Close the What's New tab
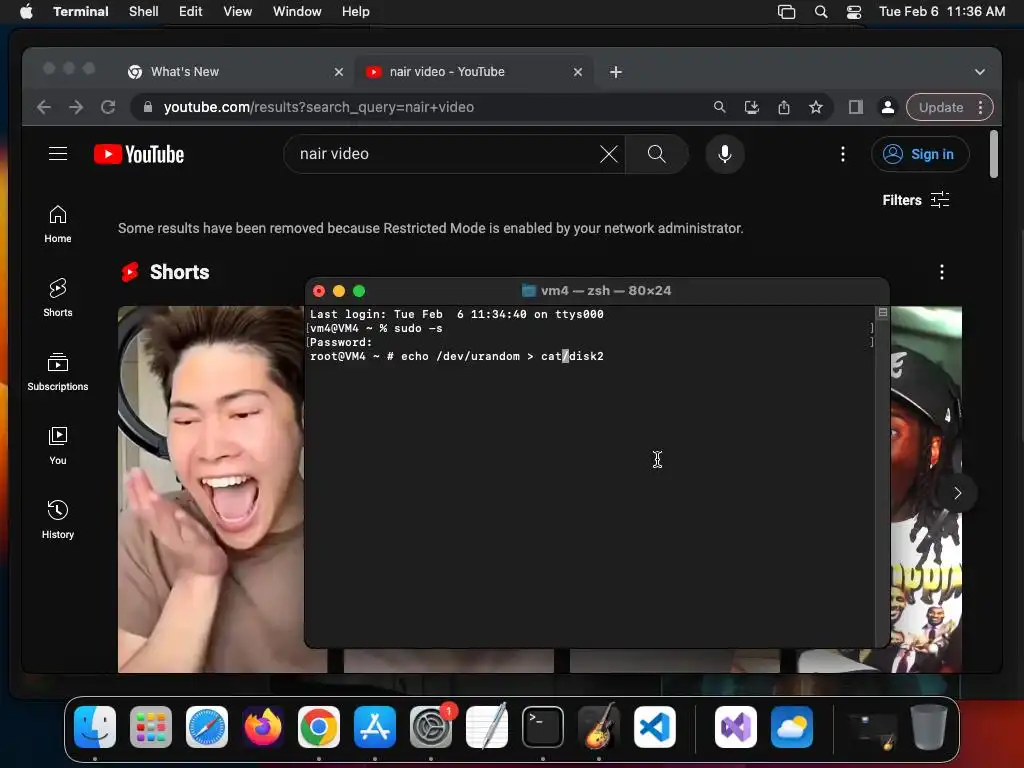Screen dimensions: 1024x768 pyautogui.click(x=338, y=72)
